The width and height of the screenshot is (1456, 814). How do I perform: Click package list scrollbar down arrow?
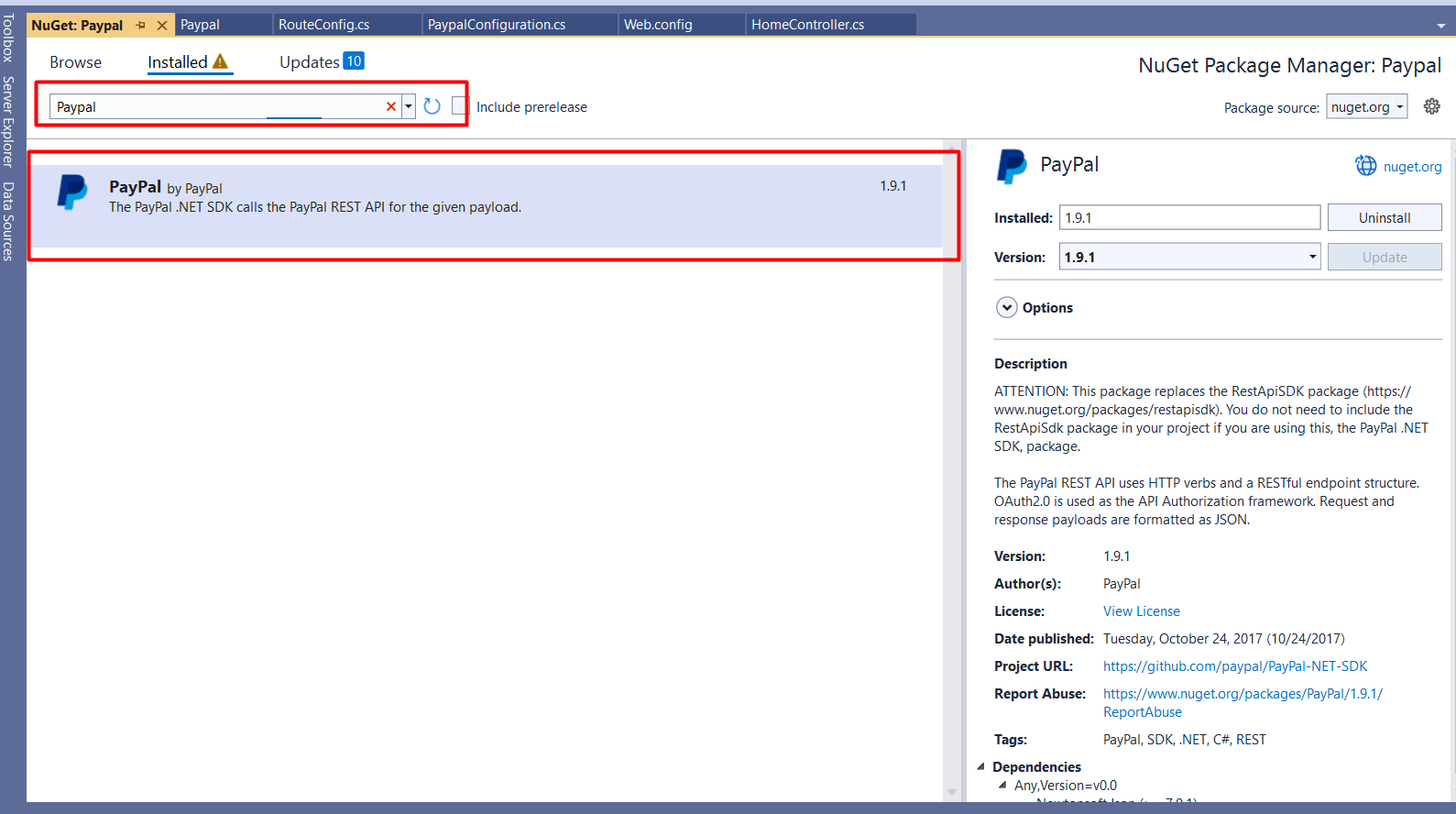pos(952,792)
